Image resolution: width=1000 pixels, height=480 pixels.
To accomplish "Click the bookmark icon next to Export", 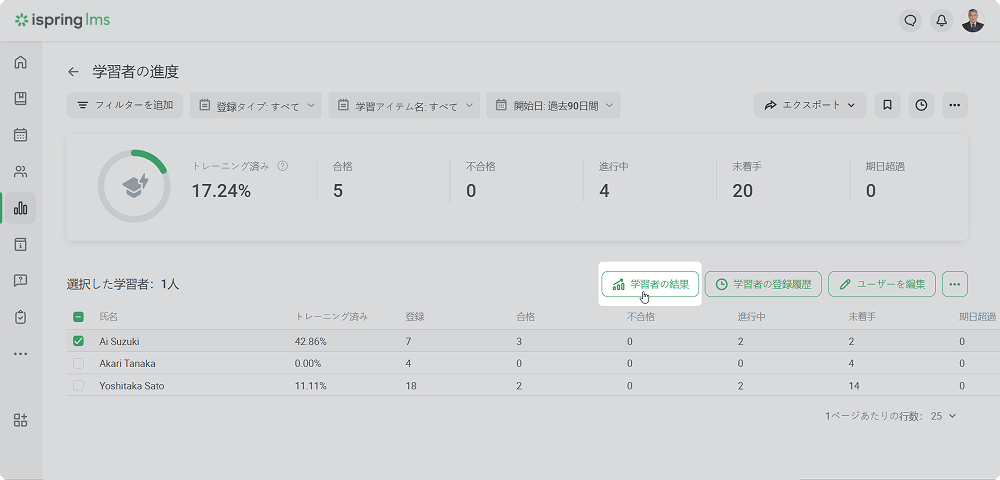I will [887, 105].
